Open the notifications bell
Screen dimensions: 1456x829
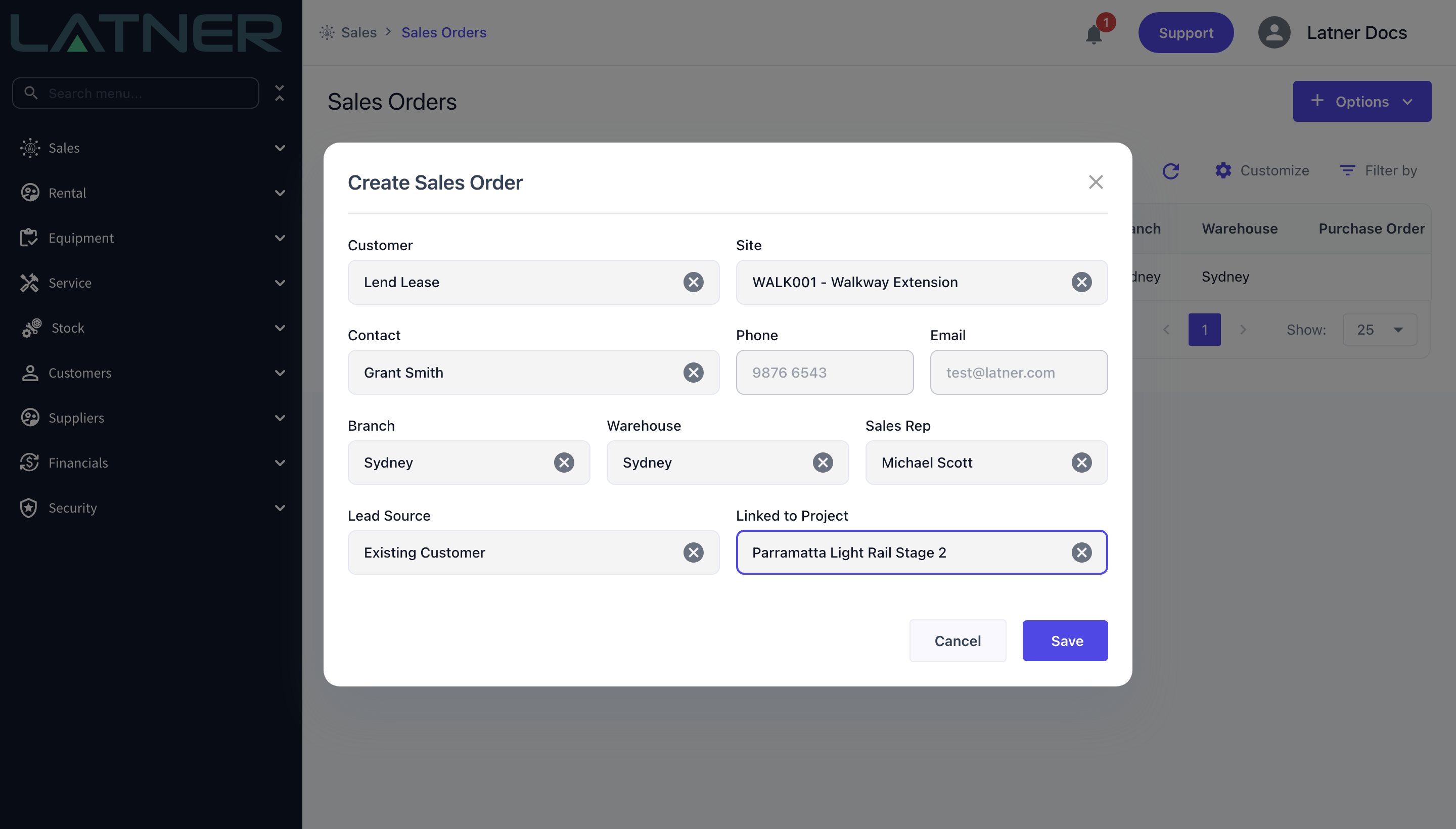click(1094, 34)
